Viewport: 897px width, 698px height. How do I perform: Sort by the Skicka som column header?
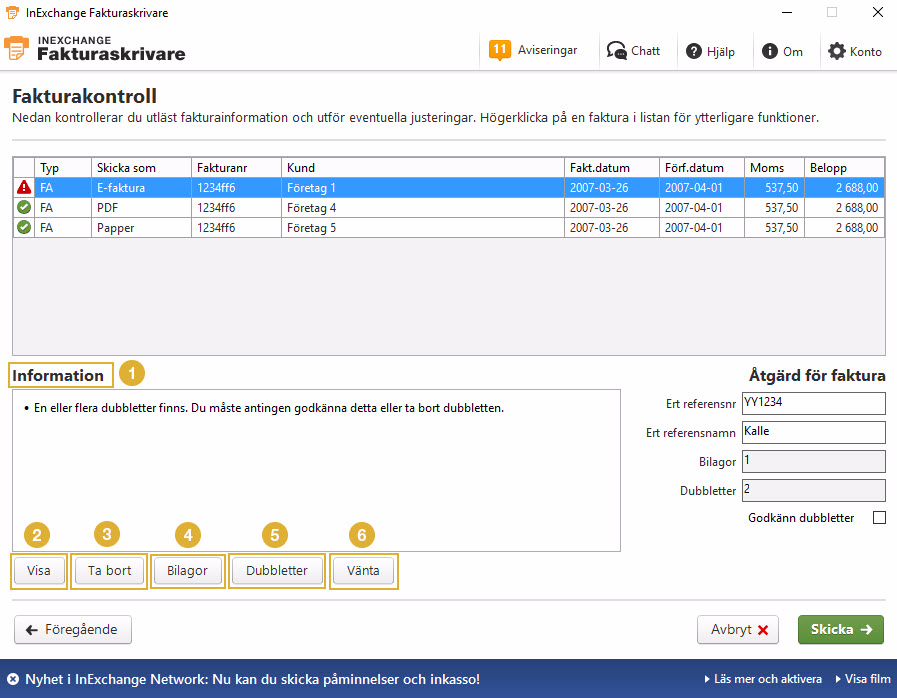coord(141,168)
